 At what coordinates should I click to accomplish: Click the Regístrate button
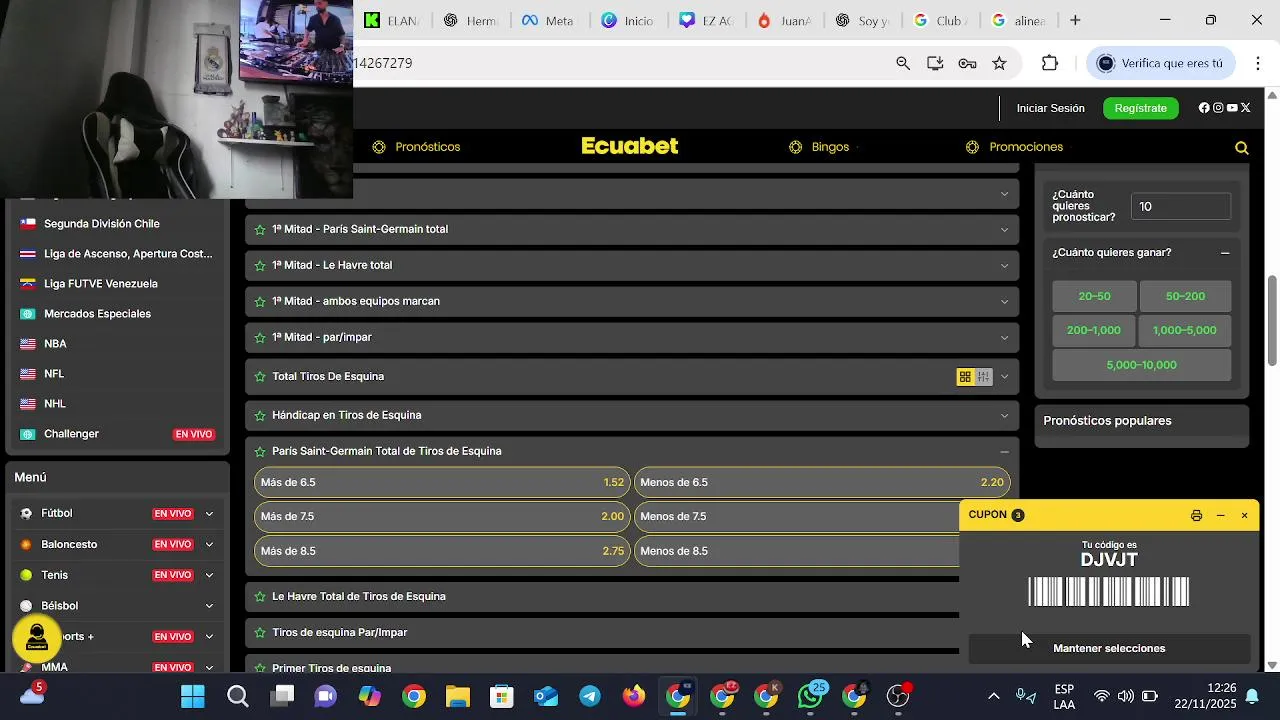pyautogui.click(x=1140, y=108)
